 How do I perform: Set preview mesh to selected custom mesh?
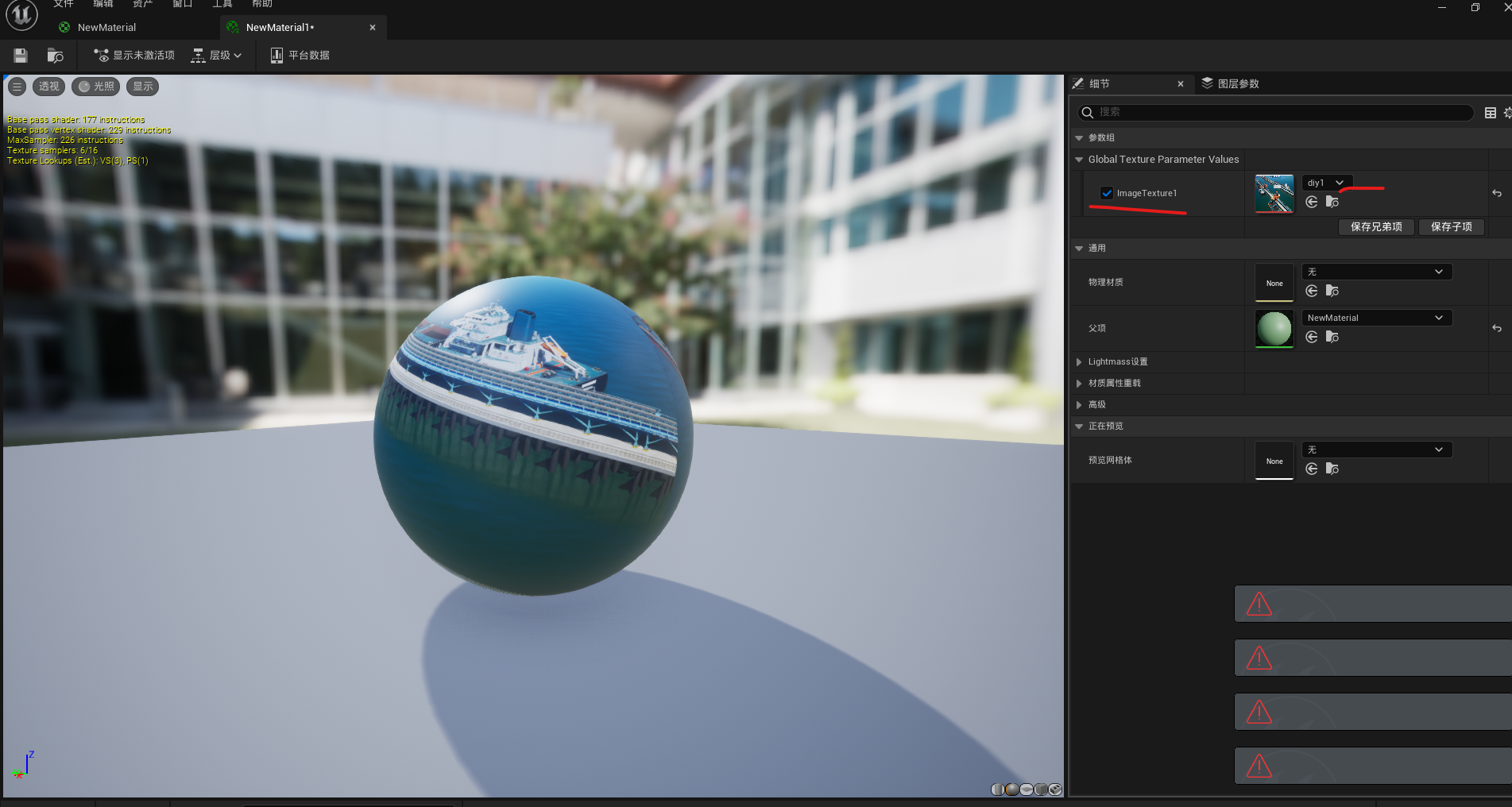1055,790
